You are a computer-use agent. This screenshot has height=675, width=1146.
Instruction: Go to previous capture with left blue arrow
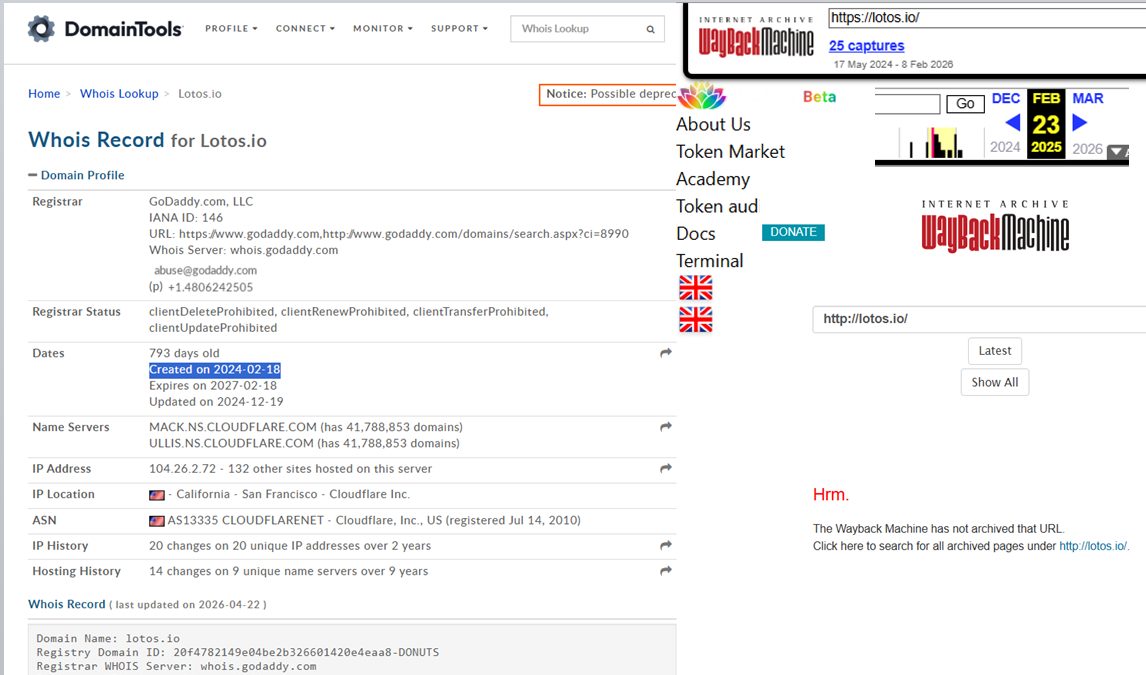1013,123
